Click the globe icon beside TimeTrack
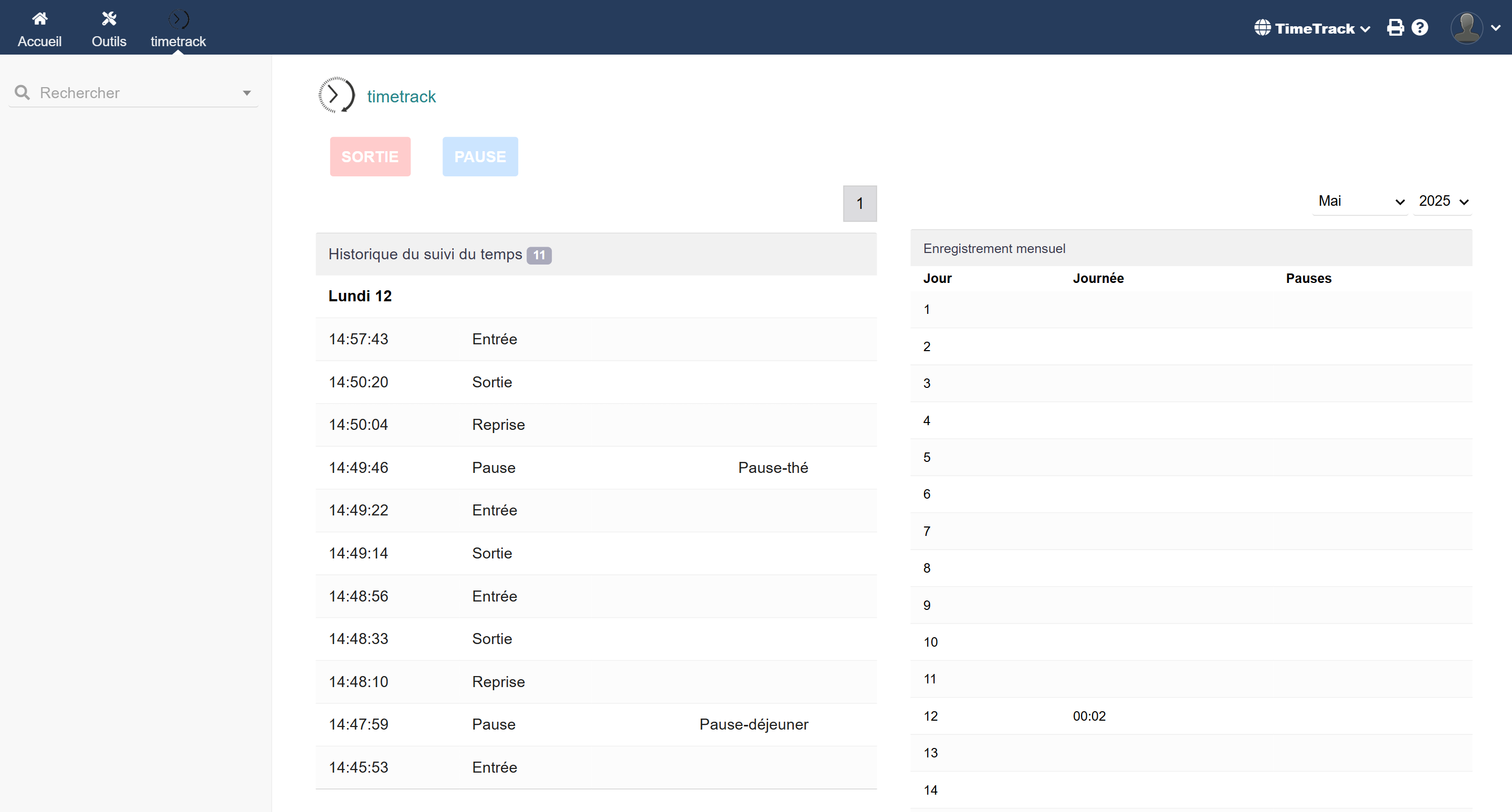This screenshot has height=812, width=1512. (1262, 28)
